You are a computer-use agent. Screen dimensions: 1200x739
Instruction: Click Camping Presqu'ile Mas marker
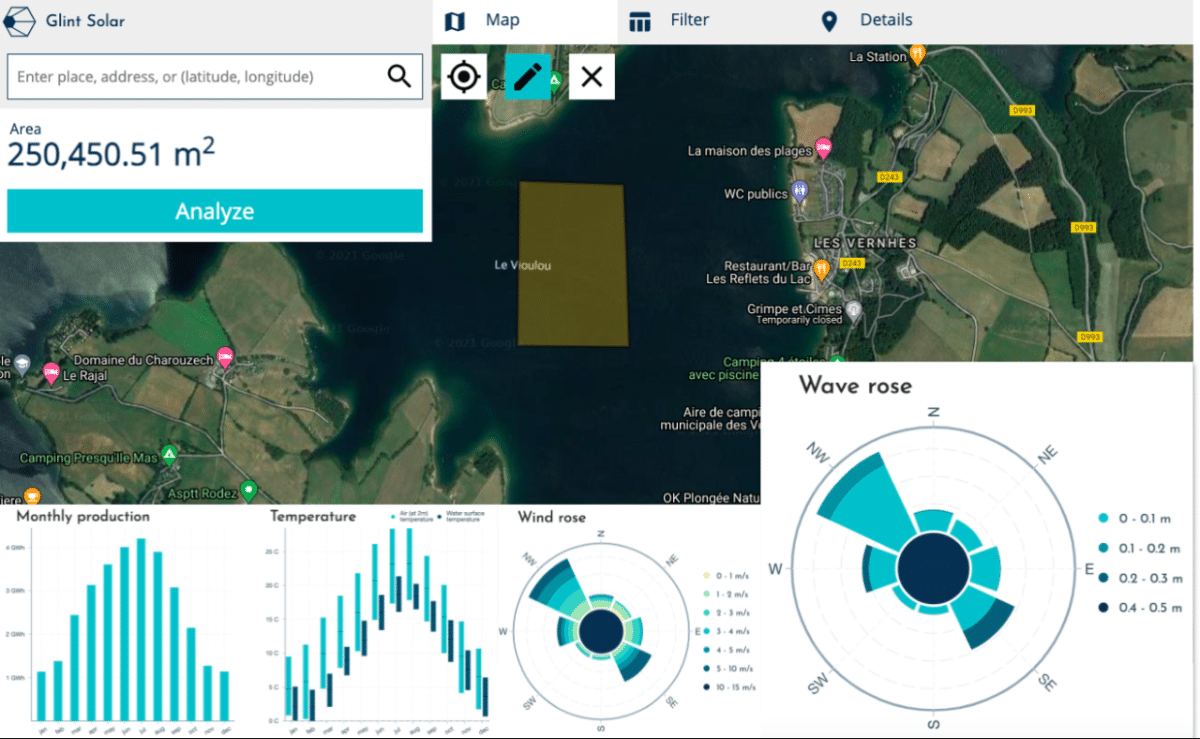[x=170, y=455]
